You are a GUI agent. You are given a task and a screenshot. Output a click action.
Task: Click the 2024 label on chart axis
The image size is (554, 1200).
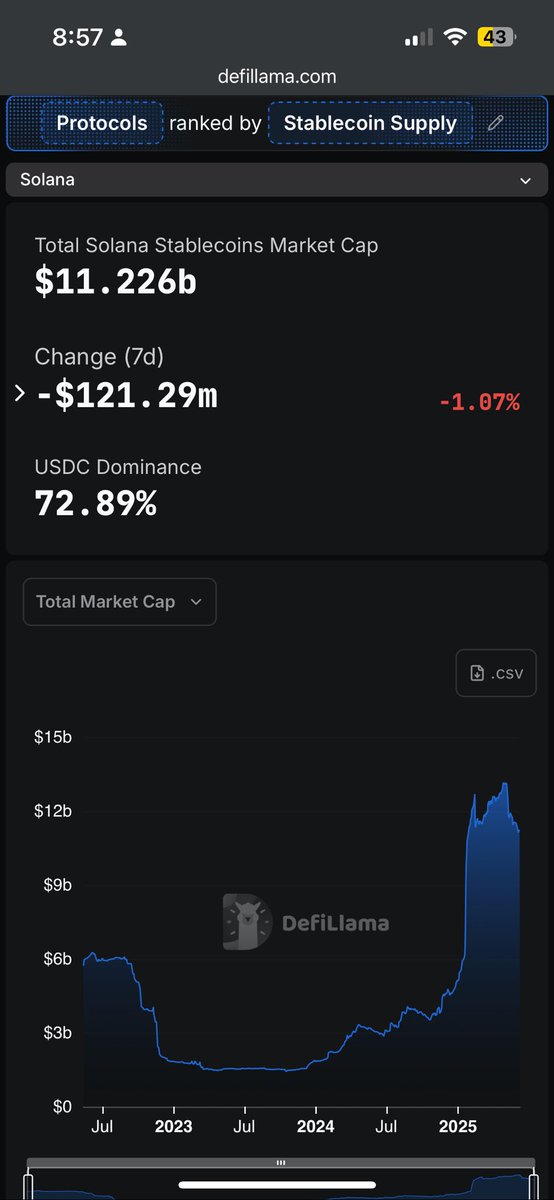[x=315, y=1127]
